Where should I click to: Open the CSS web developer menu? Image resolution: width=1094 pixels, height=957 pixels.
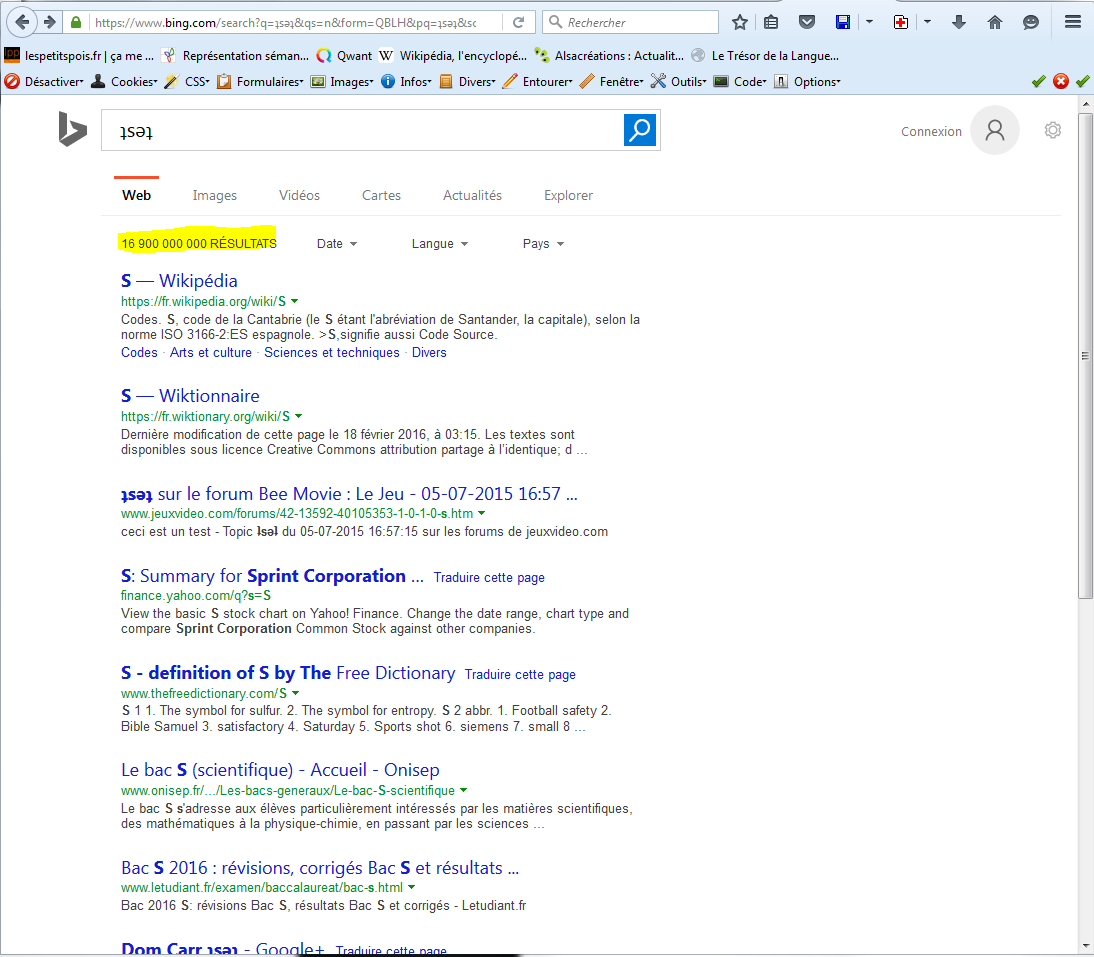click(x=189, y=82)
